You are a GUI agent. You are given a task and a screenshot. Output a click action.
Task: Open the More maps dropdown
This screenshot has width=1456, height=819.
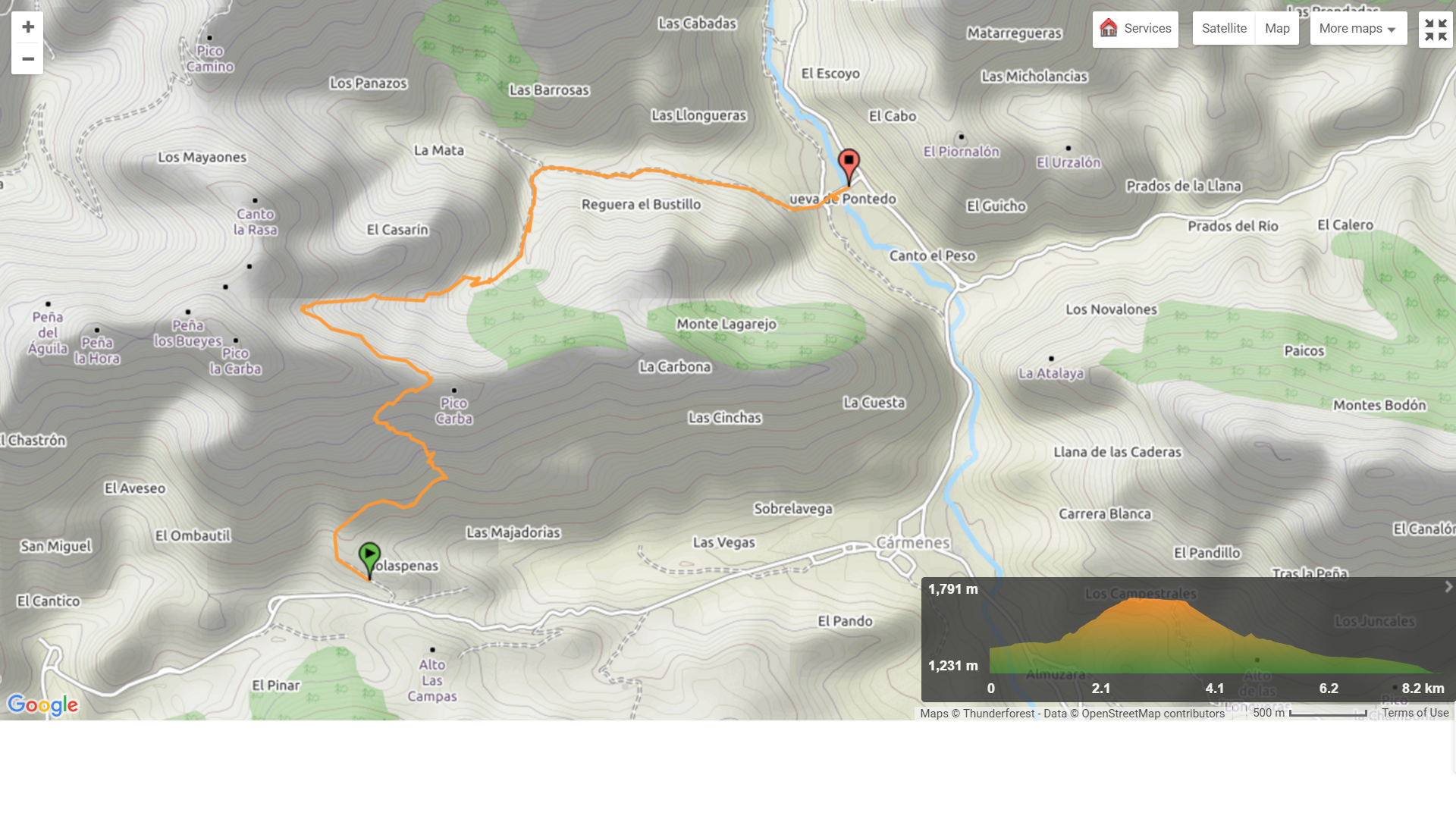pos(1350,28)
